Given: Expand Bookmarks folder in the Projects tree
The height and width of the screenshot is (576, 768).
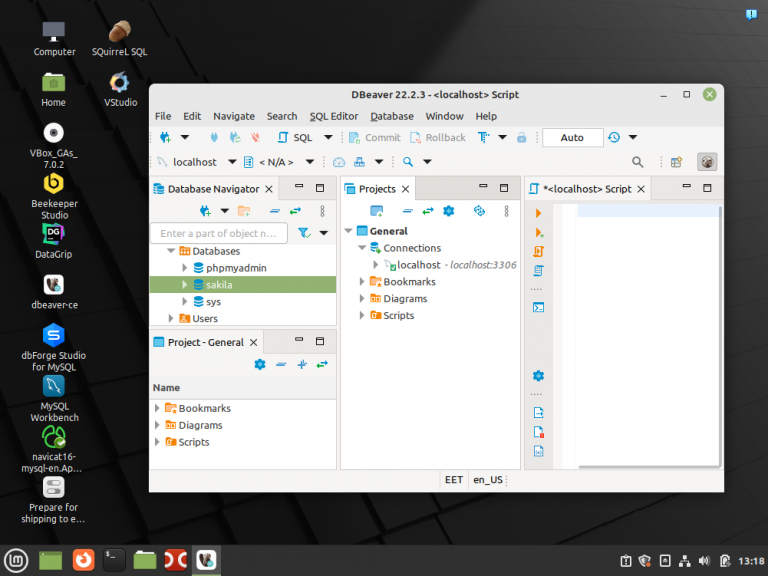Looking at the screenshot, I should point(362,282).
